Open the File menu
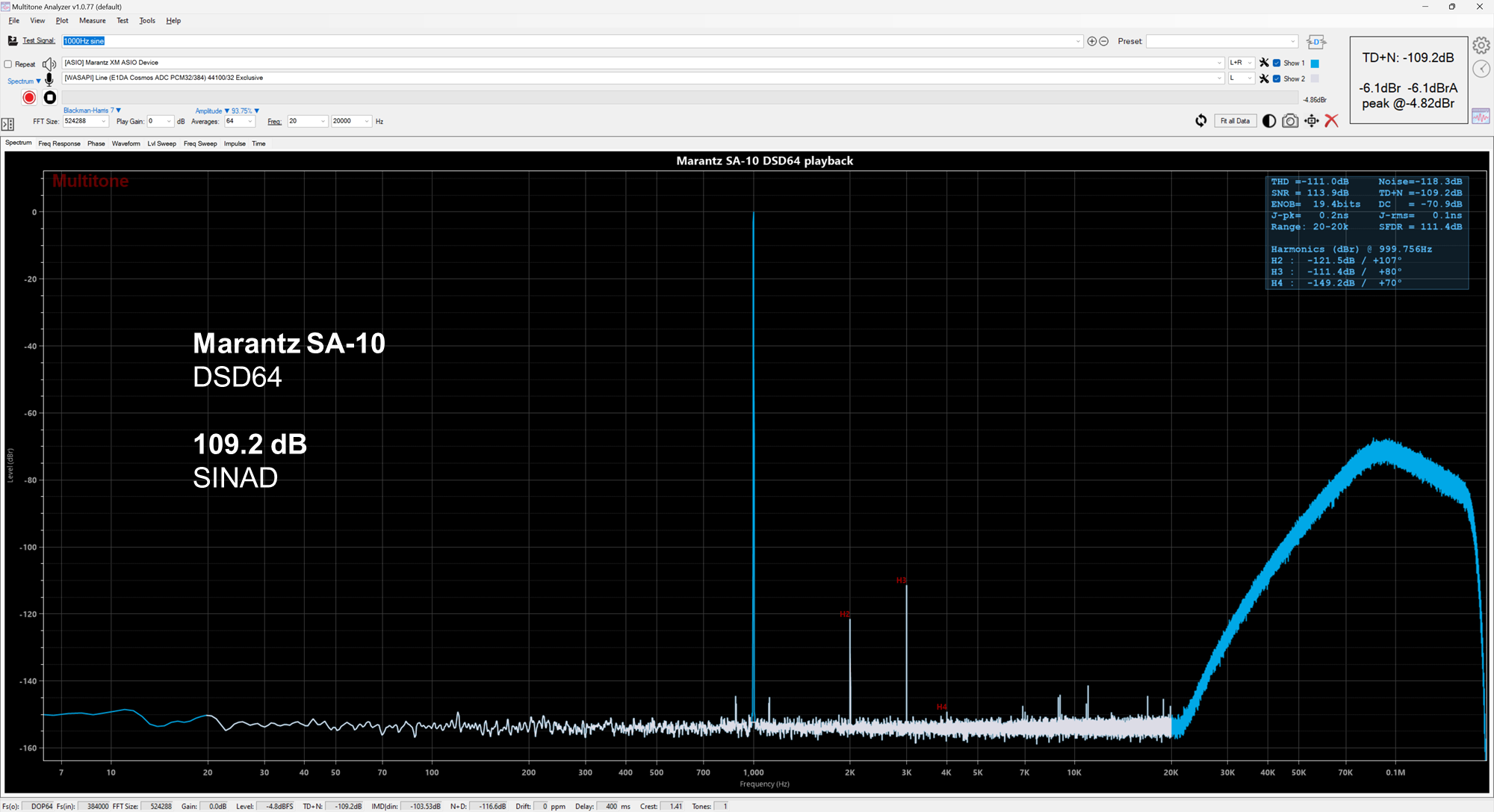Viewport: 1494px width, 812px height. 14,21
